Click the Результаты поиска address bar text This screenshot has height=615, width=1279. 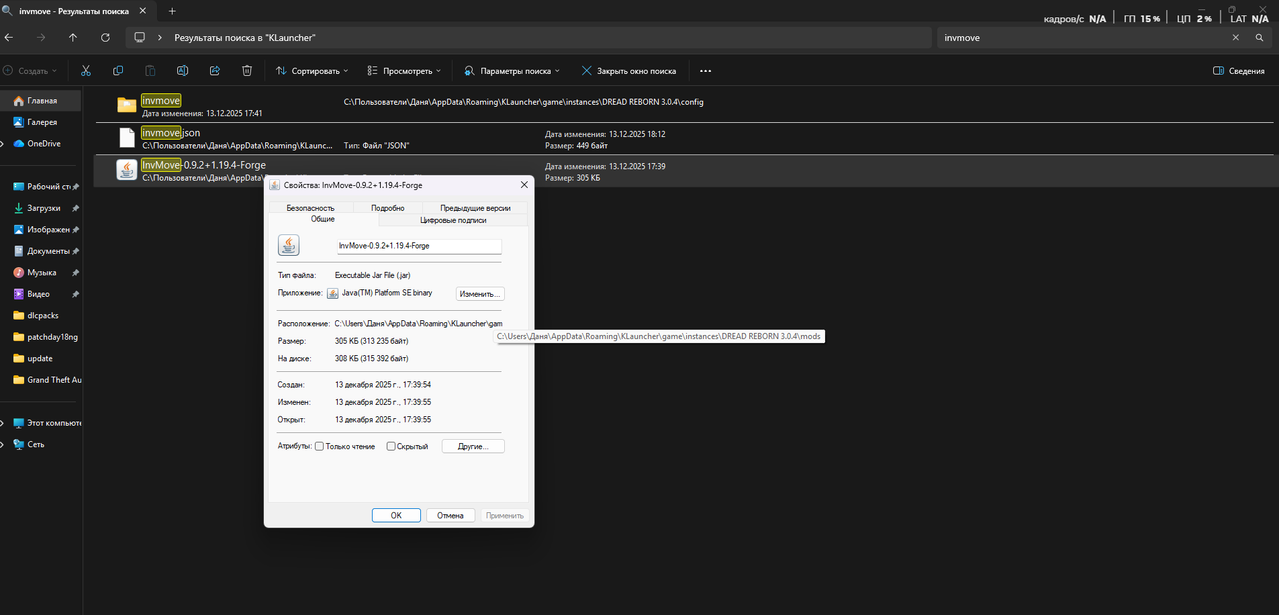coord(245,37)
